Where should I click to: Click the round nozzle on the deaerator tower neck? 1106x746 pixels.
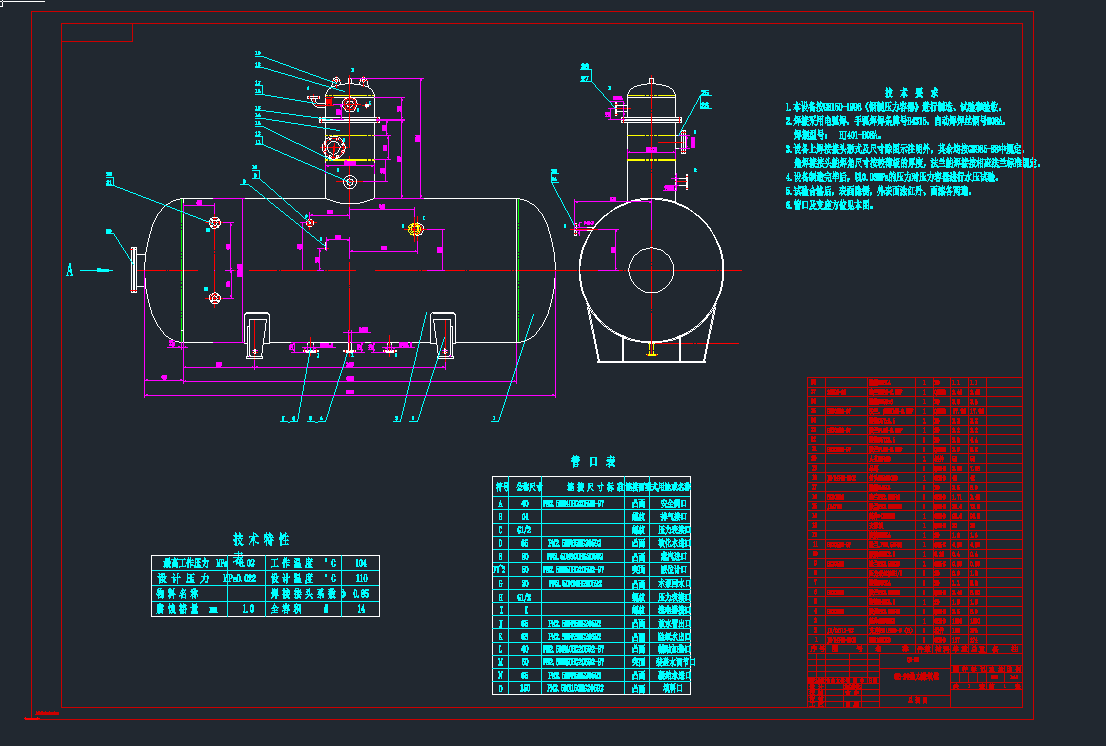point(349,182)
